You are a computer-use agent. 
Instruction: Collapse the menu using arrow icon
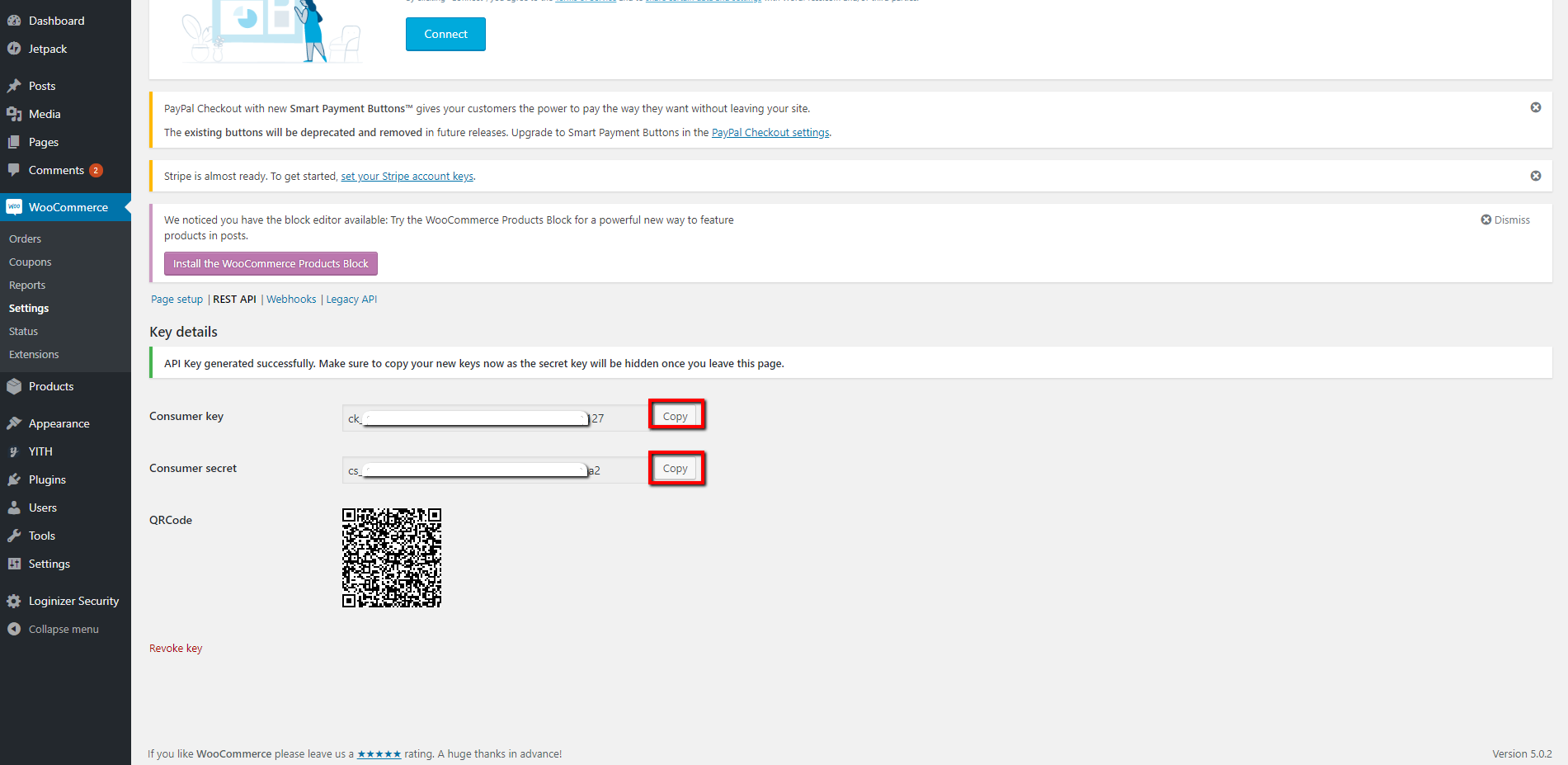14,629
